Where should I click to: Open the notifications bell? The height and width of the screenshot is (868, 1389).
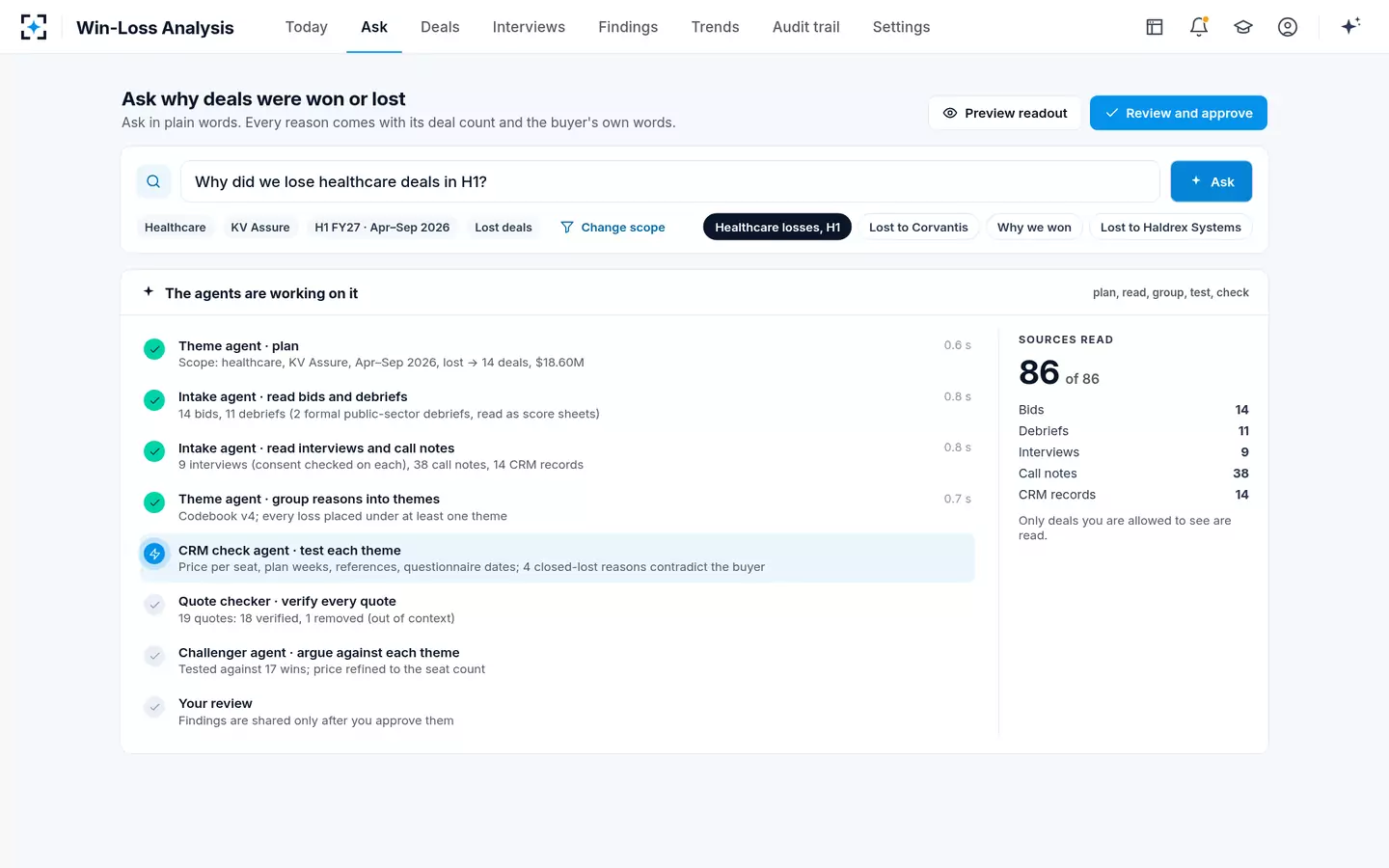coord(1199,27)
